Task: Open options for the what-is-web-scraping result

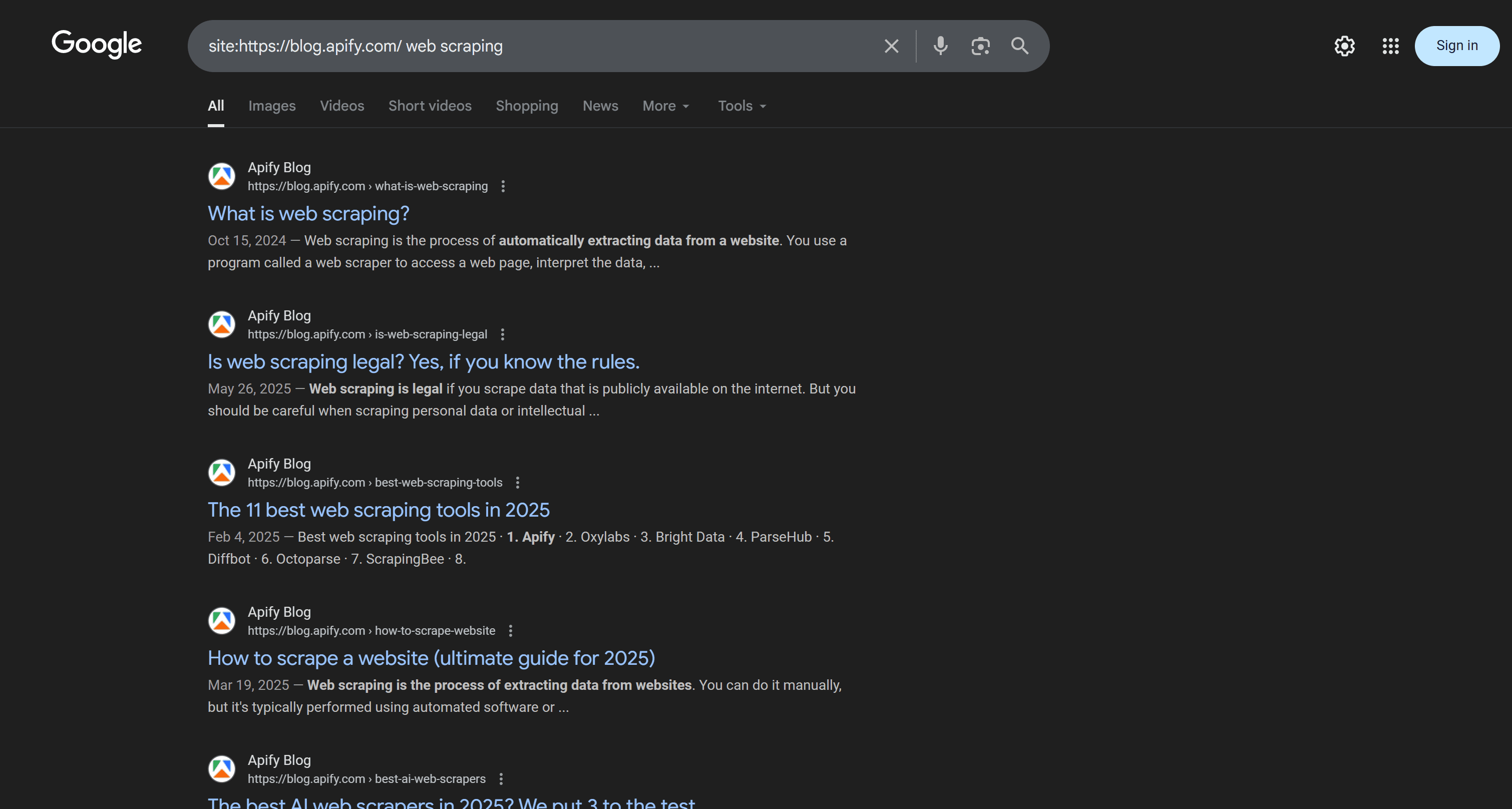Action: tap(503, 186)
